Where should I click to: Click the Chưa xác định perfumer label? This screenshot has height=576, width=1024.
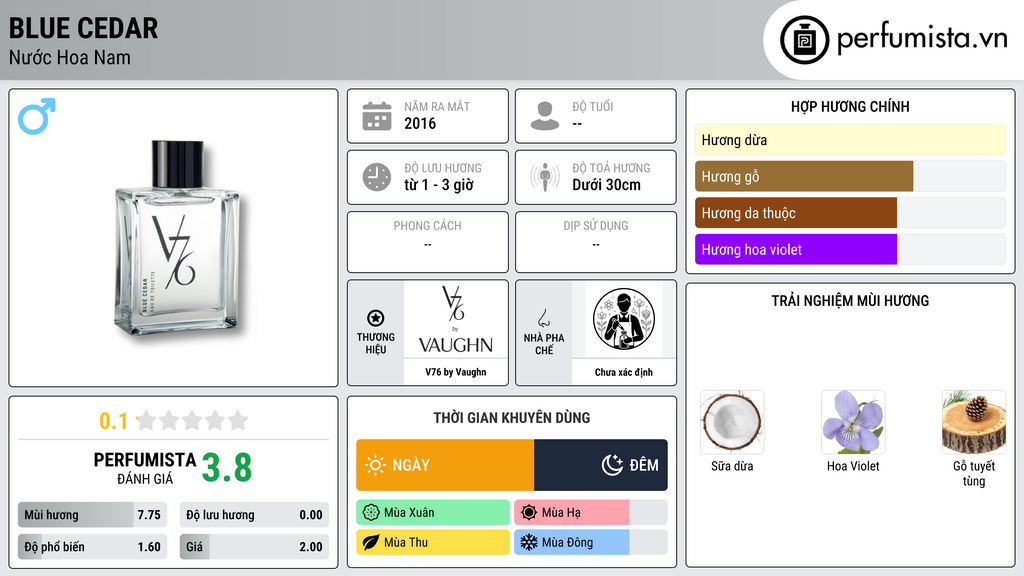[624, 372]
